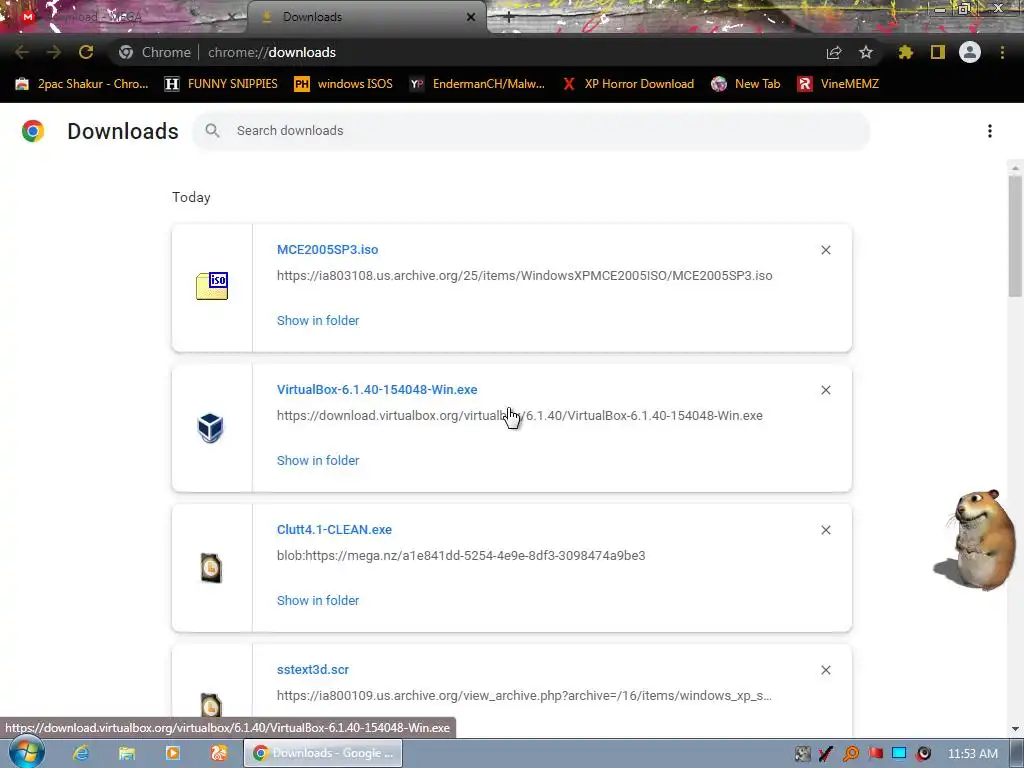Click the browser forward arrow

[54, 52]
